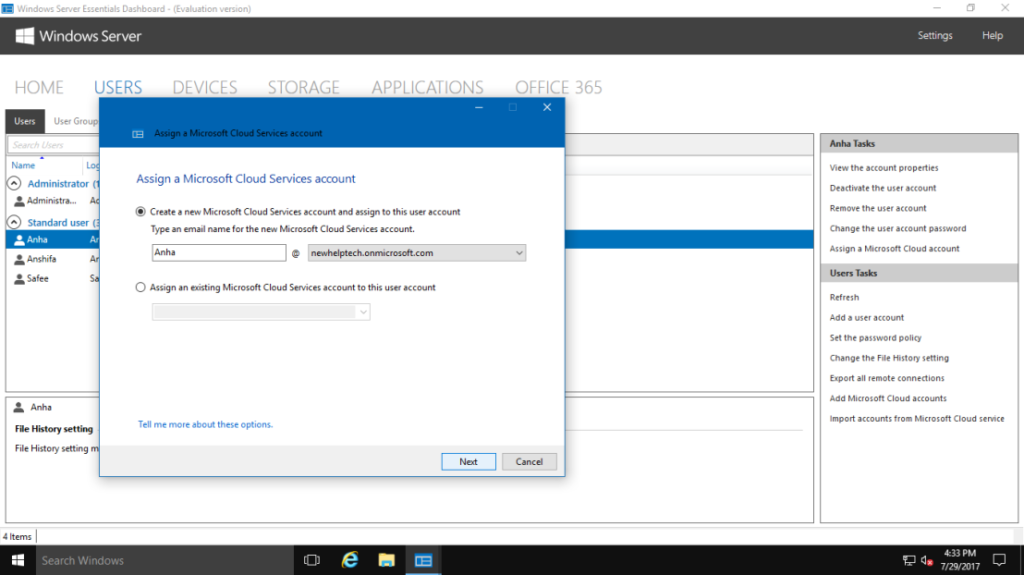Image resolution: width=1024 pixels, height=575 pixels.
Task: Open the existing account dropdown
Action: [x=261, y=312]
